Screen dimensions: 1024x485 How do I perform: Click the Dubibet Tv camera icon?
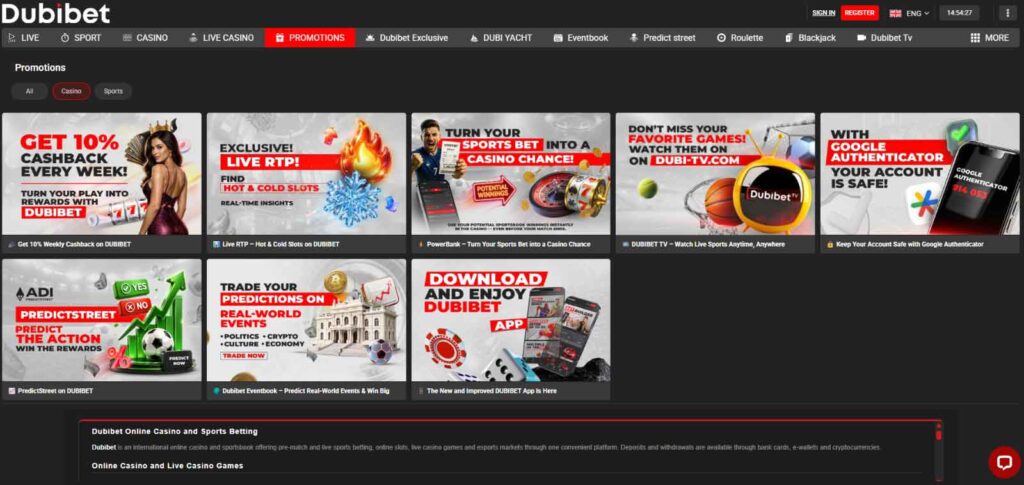pyautogui.click(x=861, y=38)
